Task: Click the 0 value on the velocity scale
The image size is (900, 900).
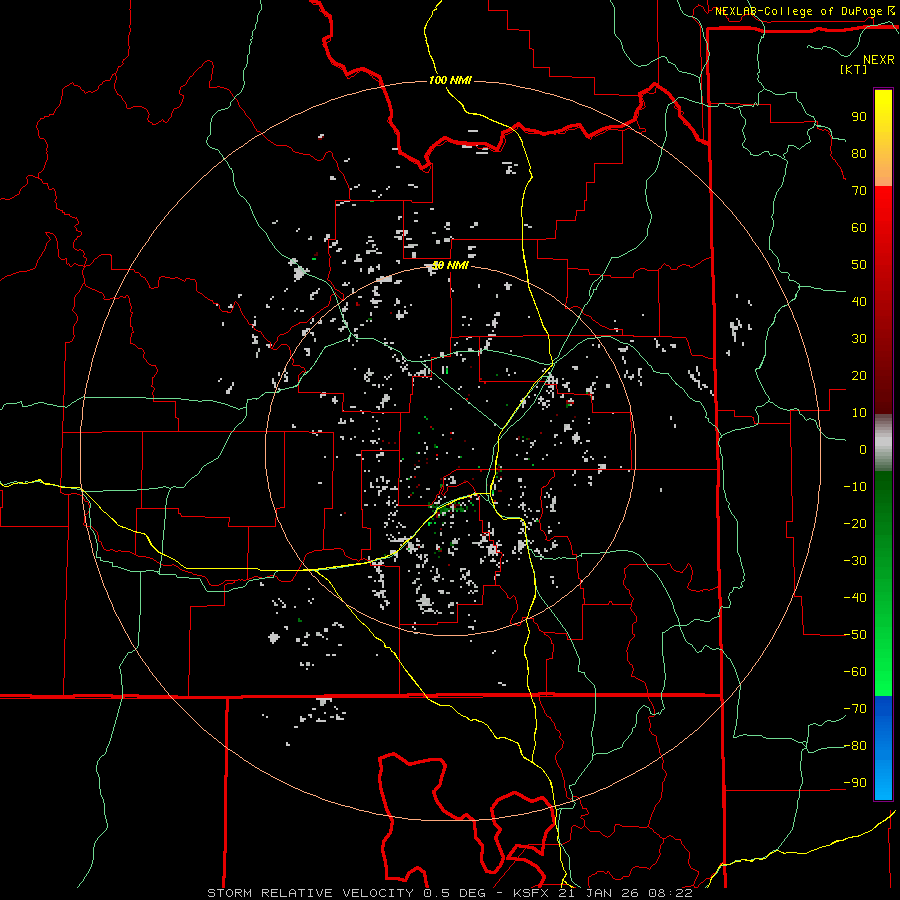Action: point(863,450)
